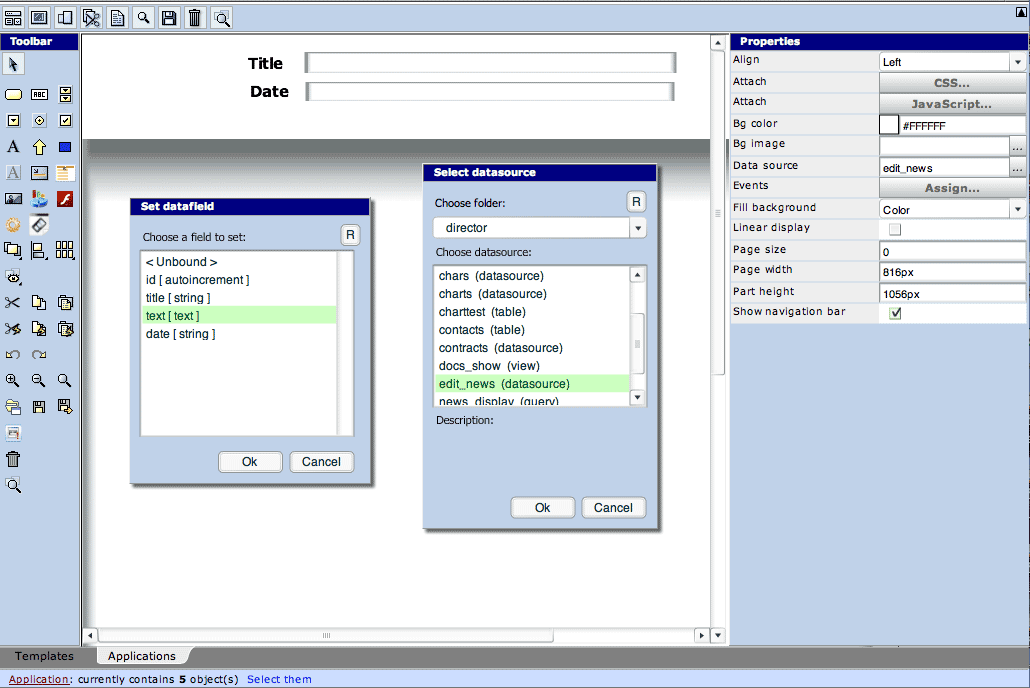
Task: Pick the Flash object tool
Action: coord(65,199)
